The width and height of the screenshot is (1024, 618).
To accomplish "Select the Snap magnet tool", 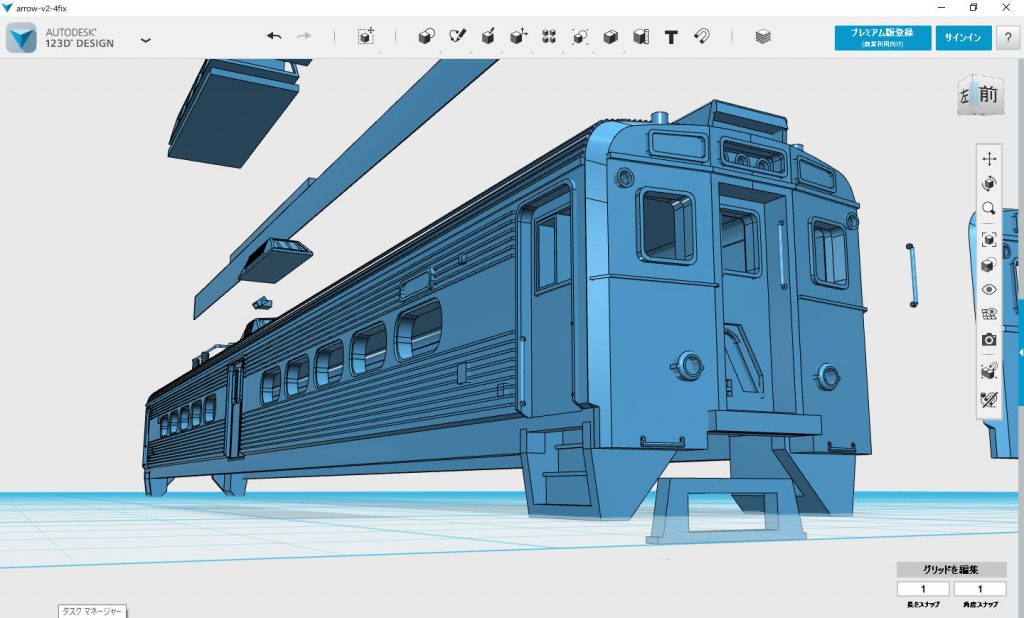I will 702,37.
